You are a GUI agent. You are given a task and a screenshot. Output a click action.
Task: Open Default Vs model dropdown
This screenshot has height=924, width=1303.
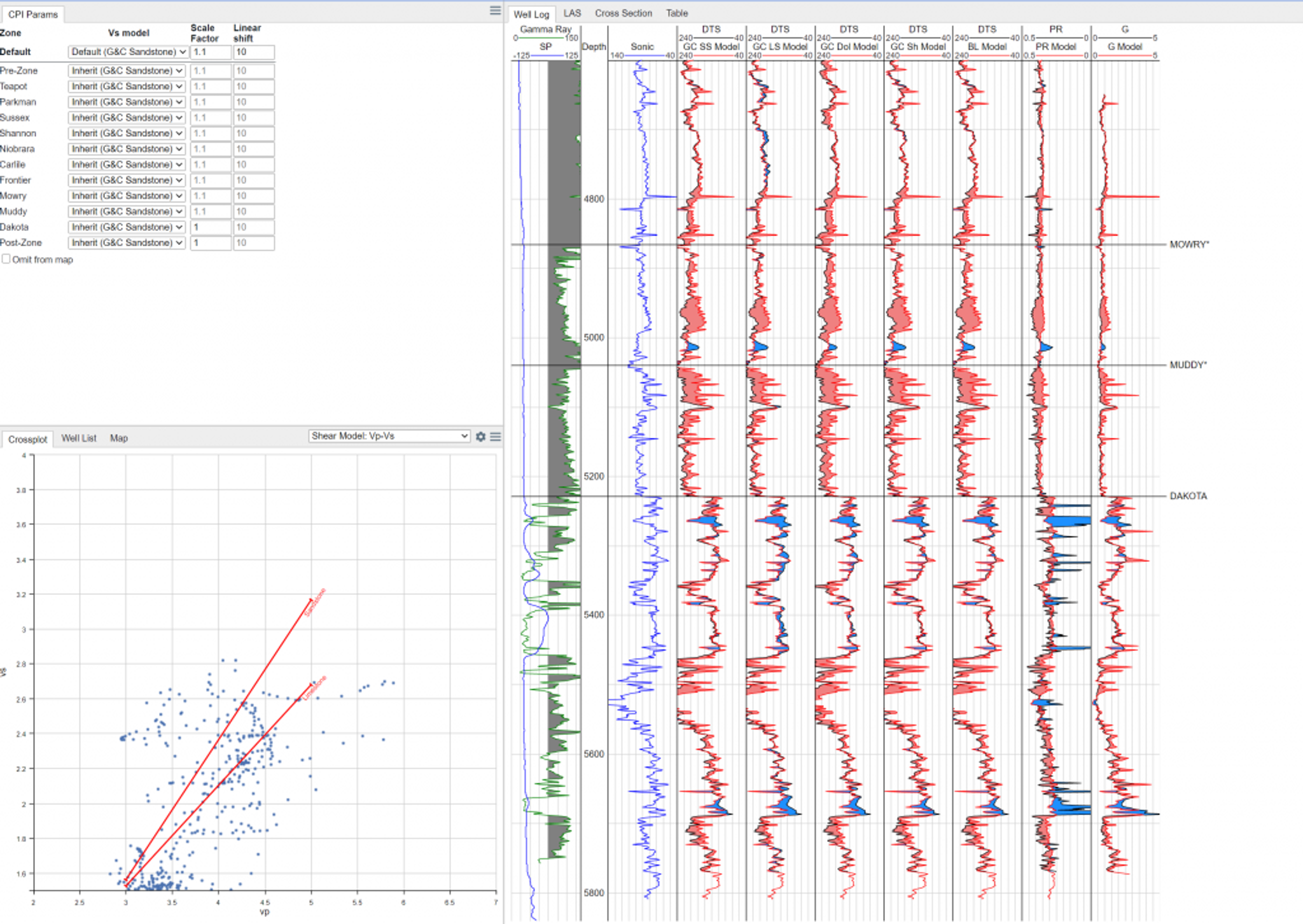click(128, 52)
